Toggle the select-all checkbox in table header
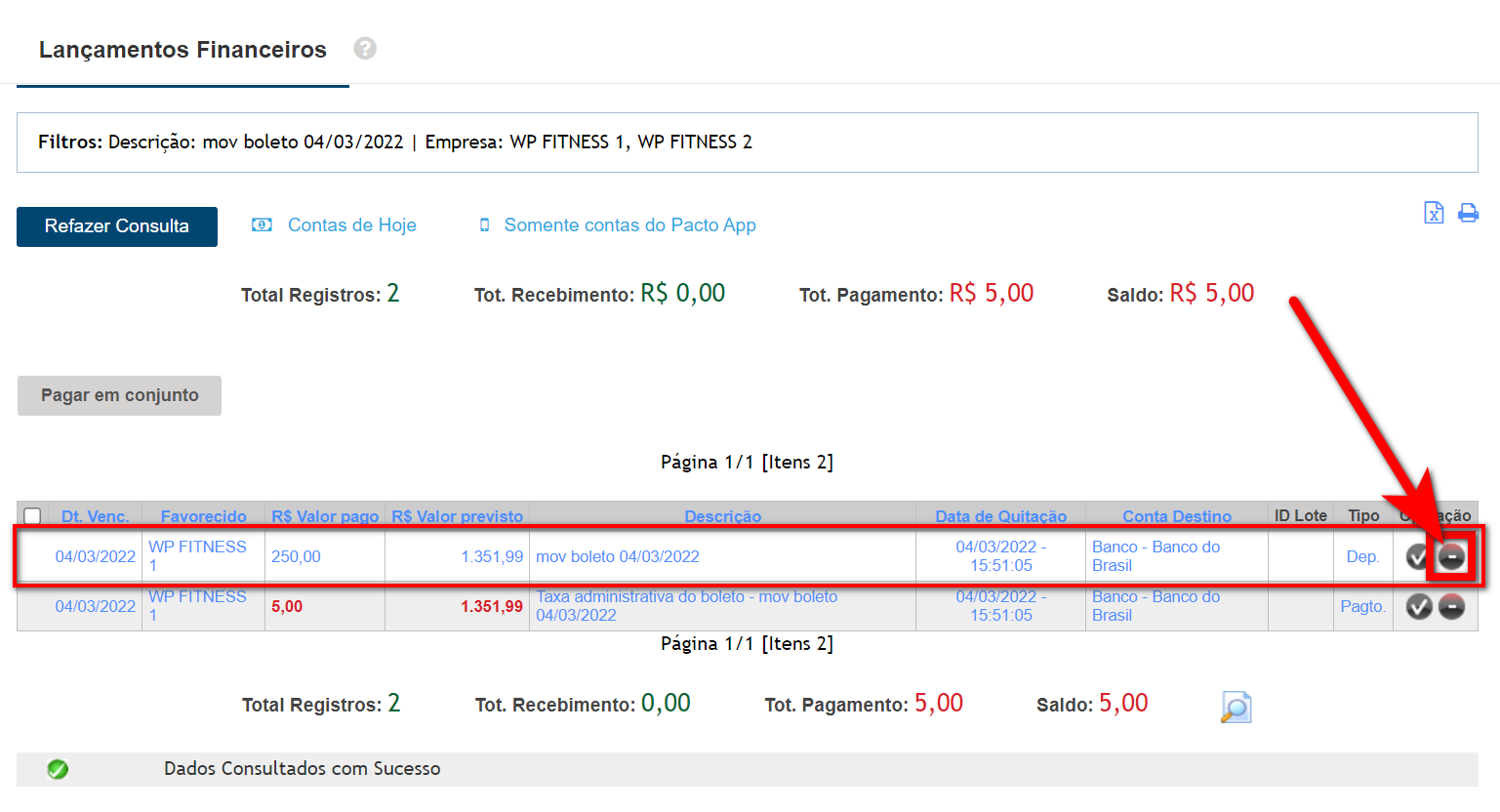The image size is (1500, 812). point(32,516)
